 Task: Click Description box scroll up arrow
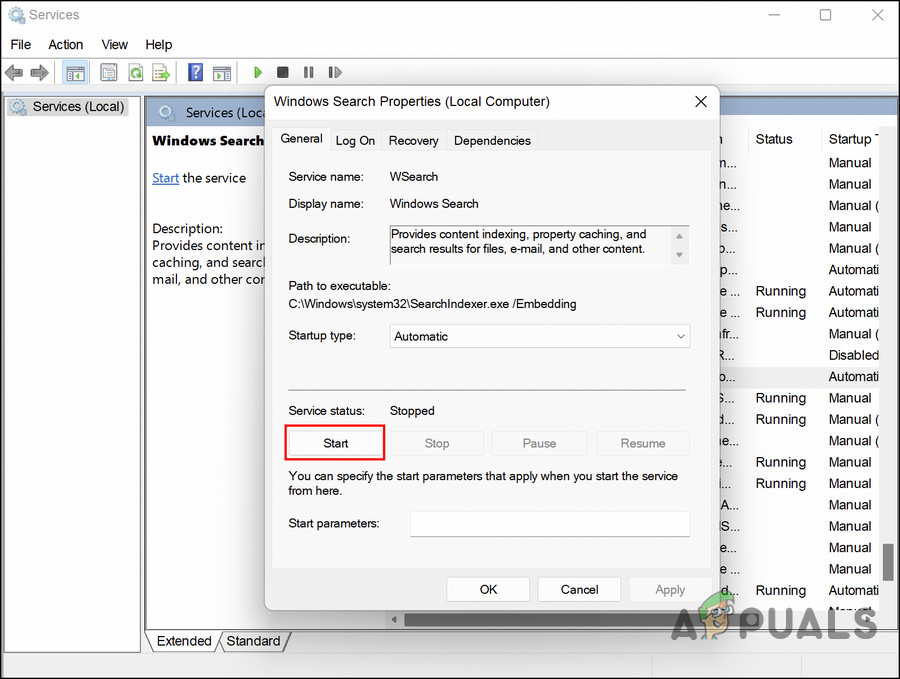click(x=680, y=236)
